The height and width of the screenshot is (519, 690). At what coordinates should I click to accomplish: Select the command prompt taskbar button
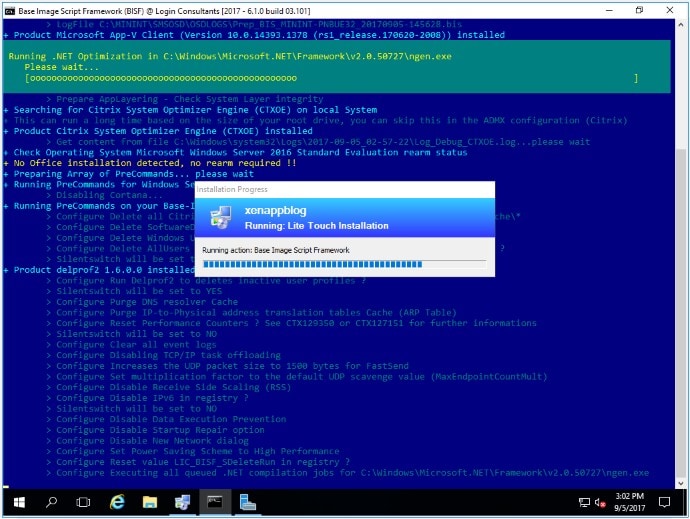tap(214, 502)
